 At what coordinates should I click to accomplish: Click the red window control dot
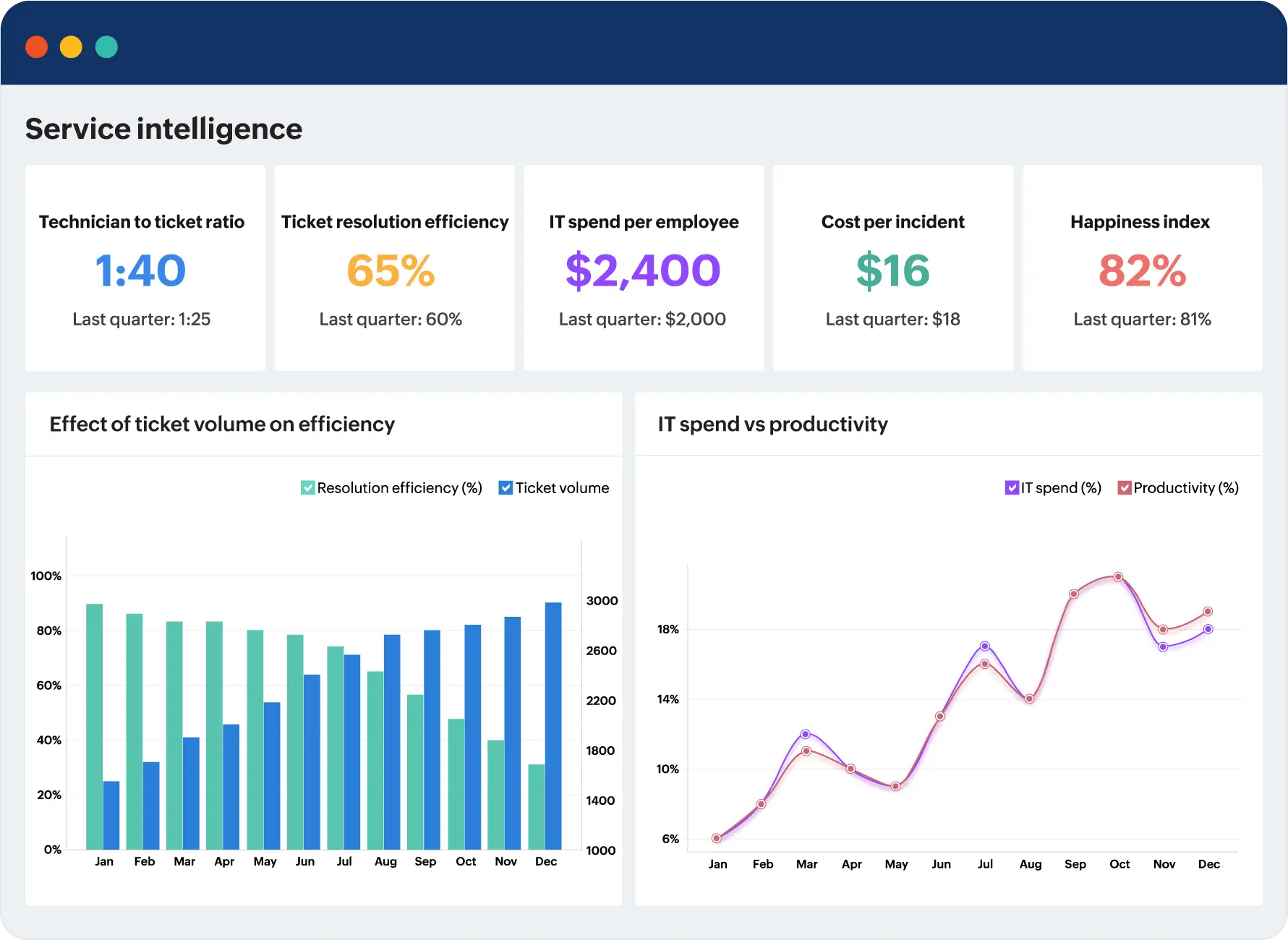pos(36,47)
